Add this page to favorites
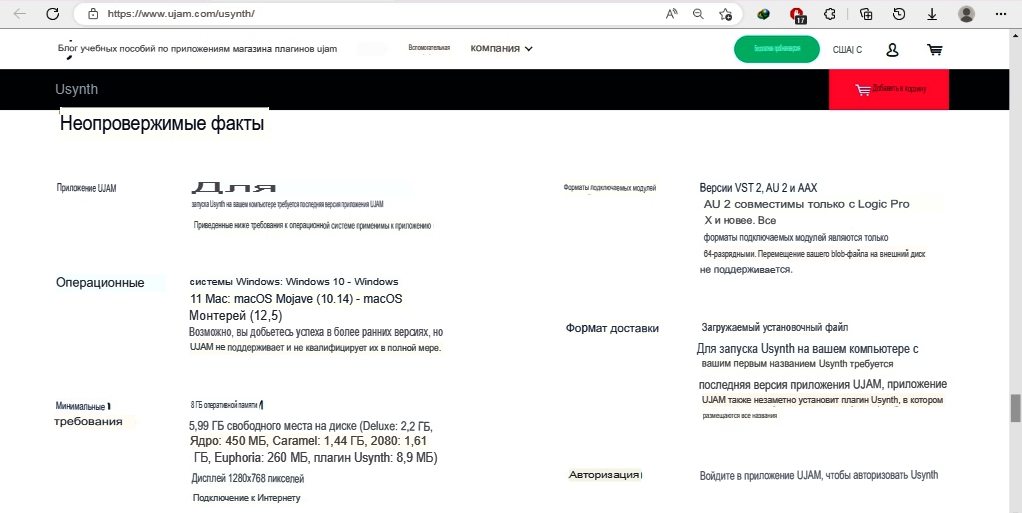 click(726, 14)
